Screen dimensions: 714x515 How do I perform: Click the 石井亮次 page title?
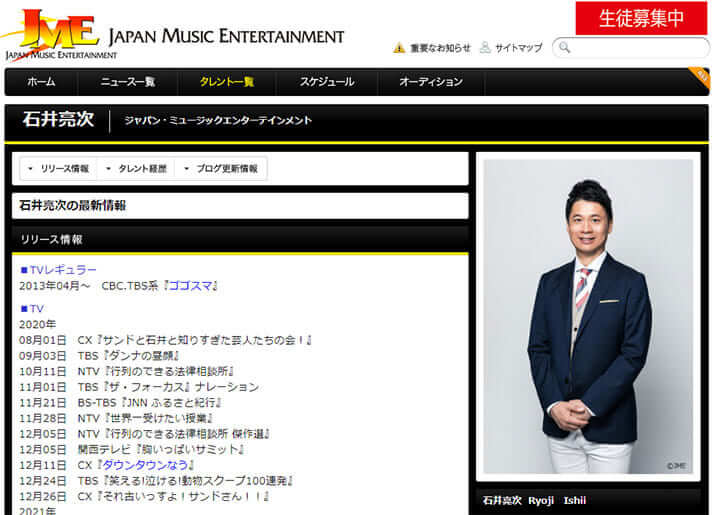(58, 119)
